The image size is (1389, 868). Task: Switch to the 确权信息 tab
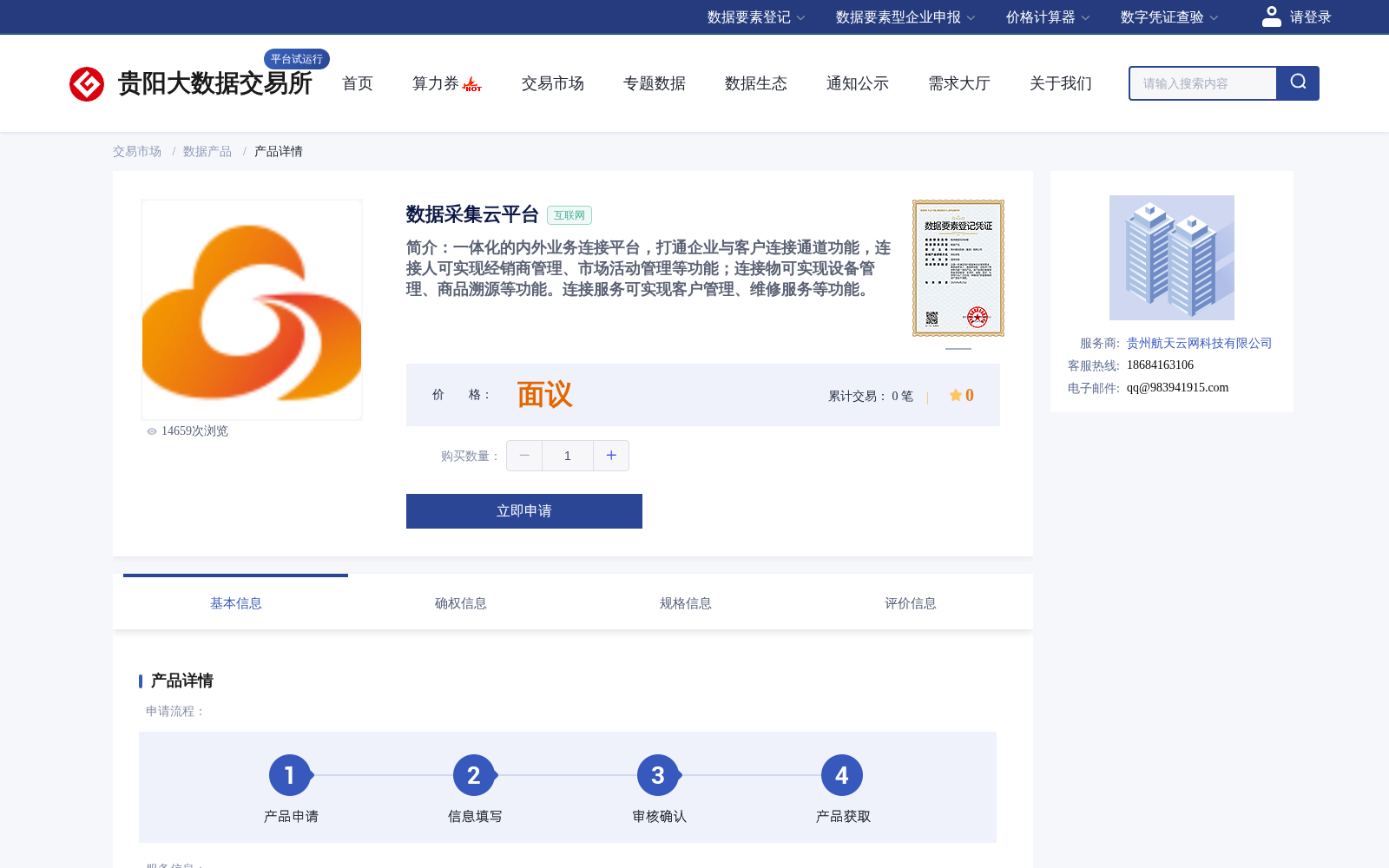pos(461,602)
